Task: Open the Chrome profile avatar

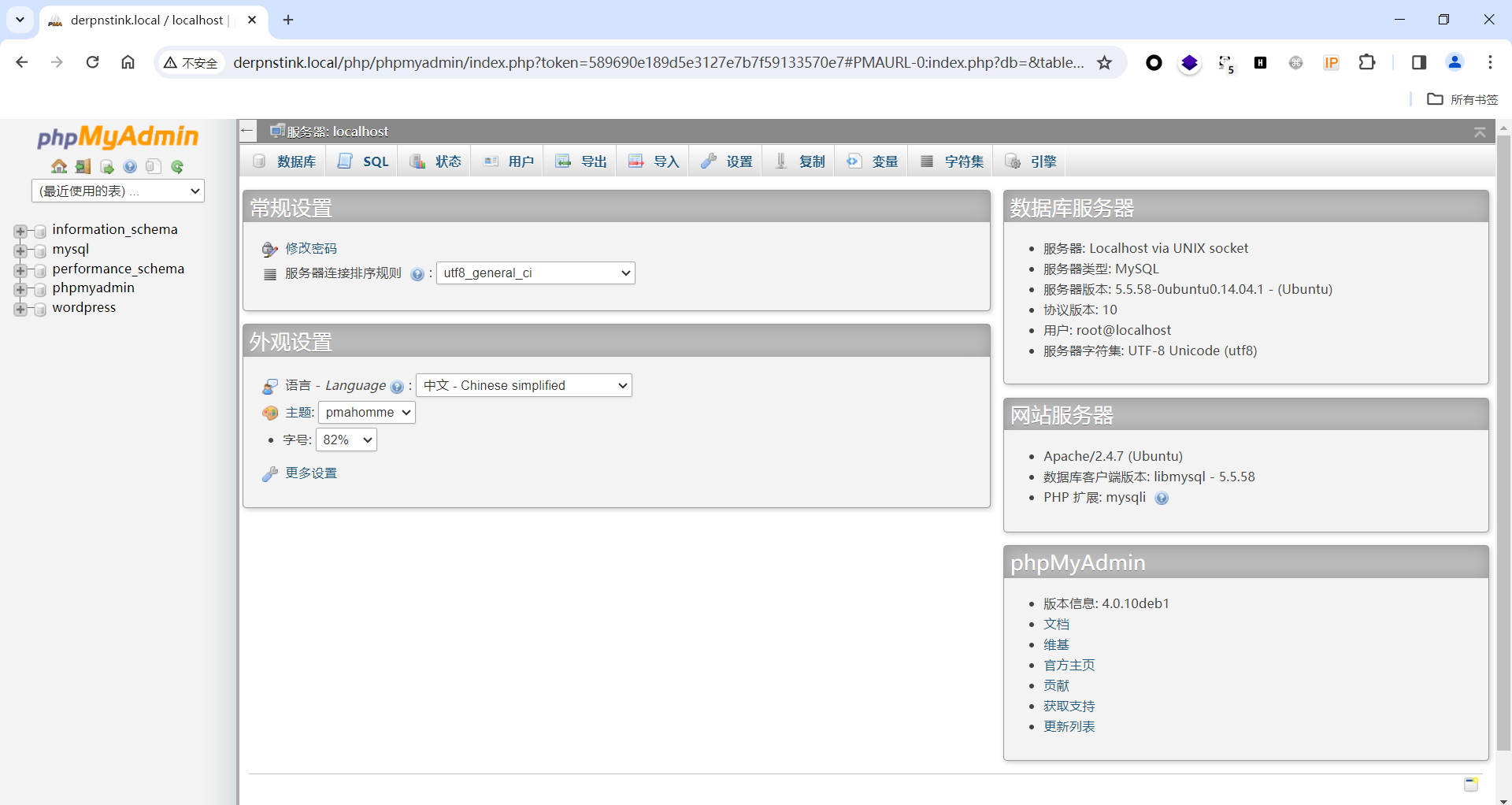Action: point(1455,62)
